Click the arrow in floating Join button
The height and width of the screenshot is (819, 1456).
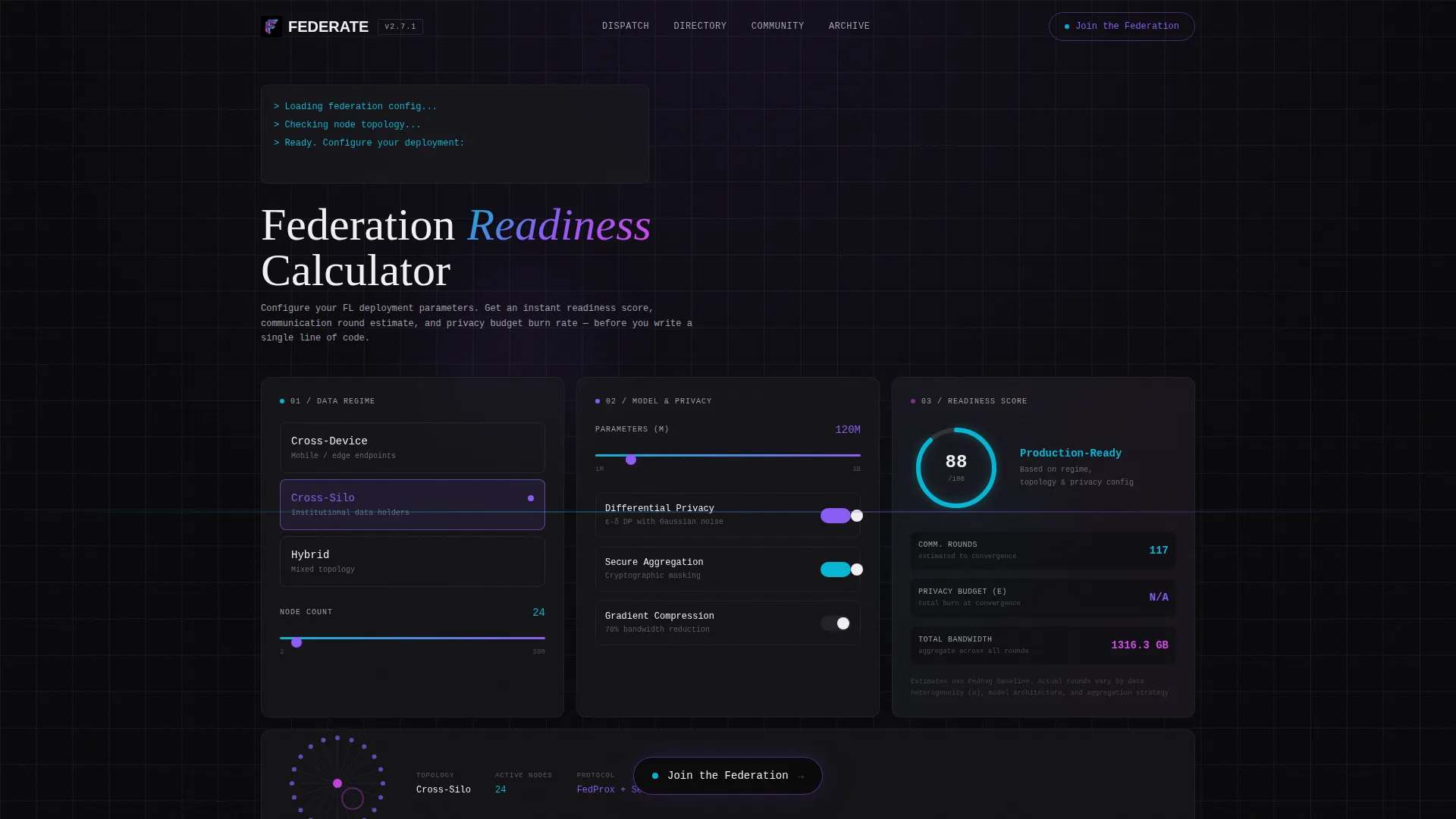(801, 776)
